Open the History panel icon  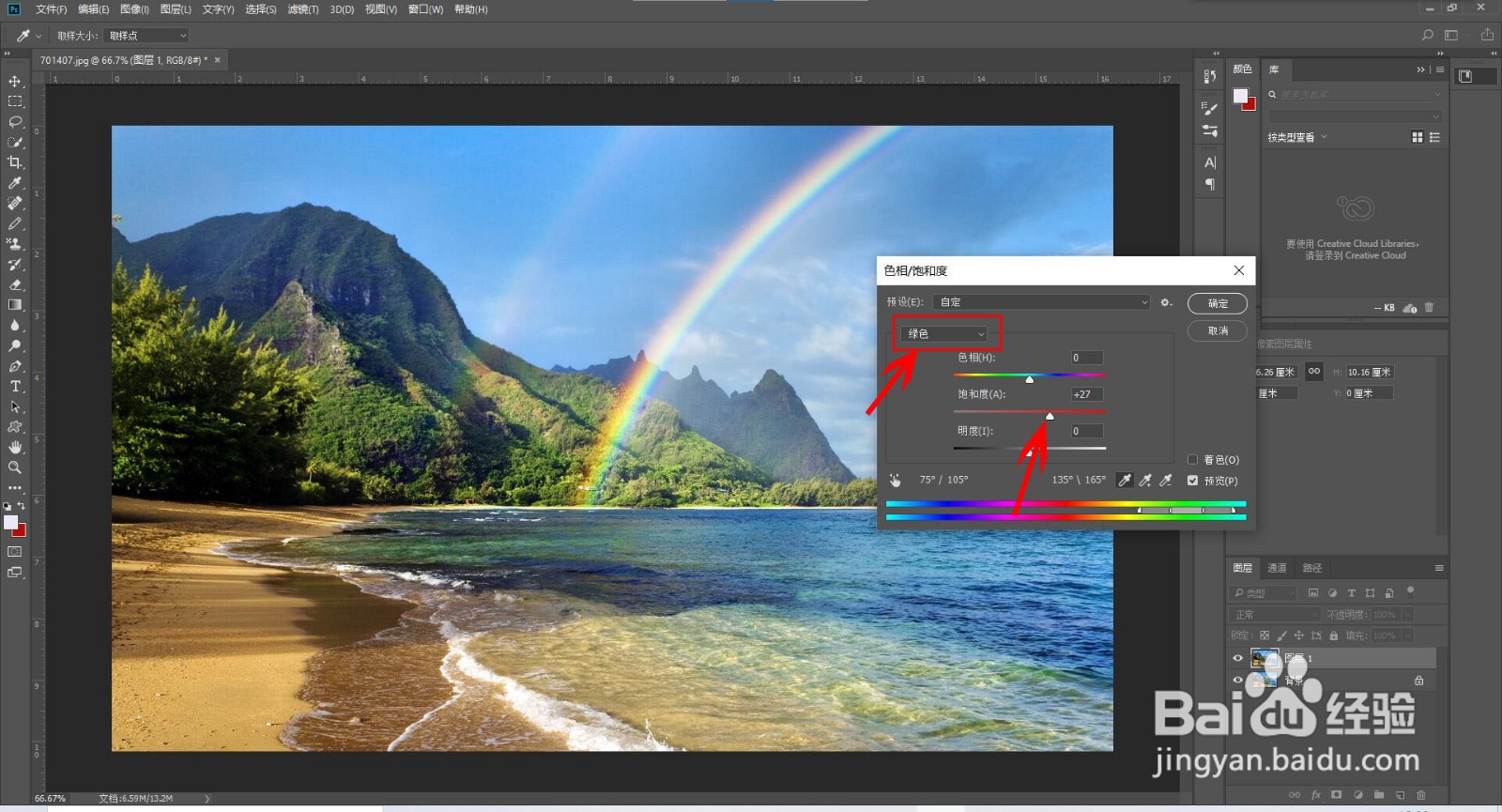tap(1209, 77)
